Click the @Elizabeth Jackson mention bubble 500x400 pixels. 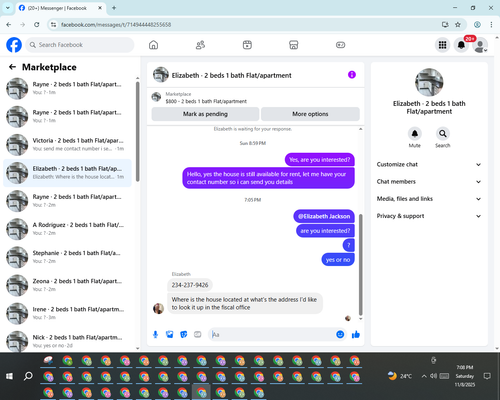click(324, 216)
